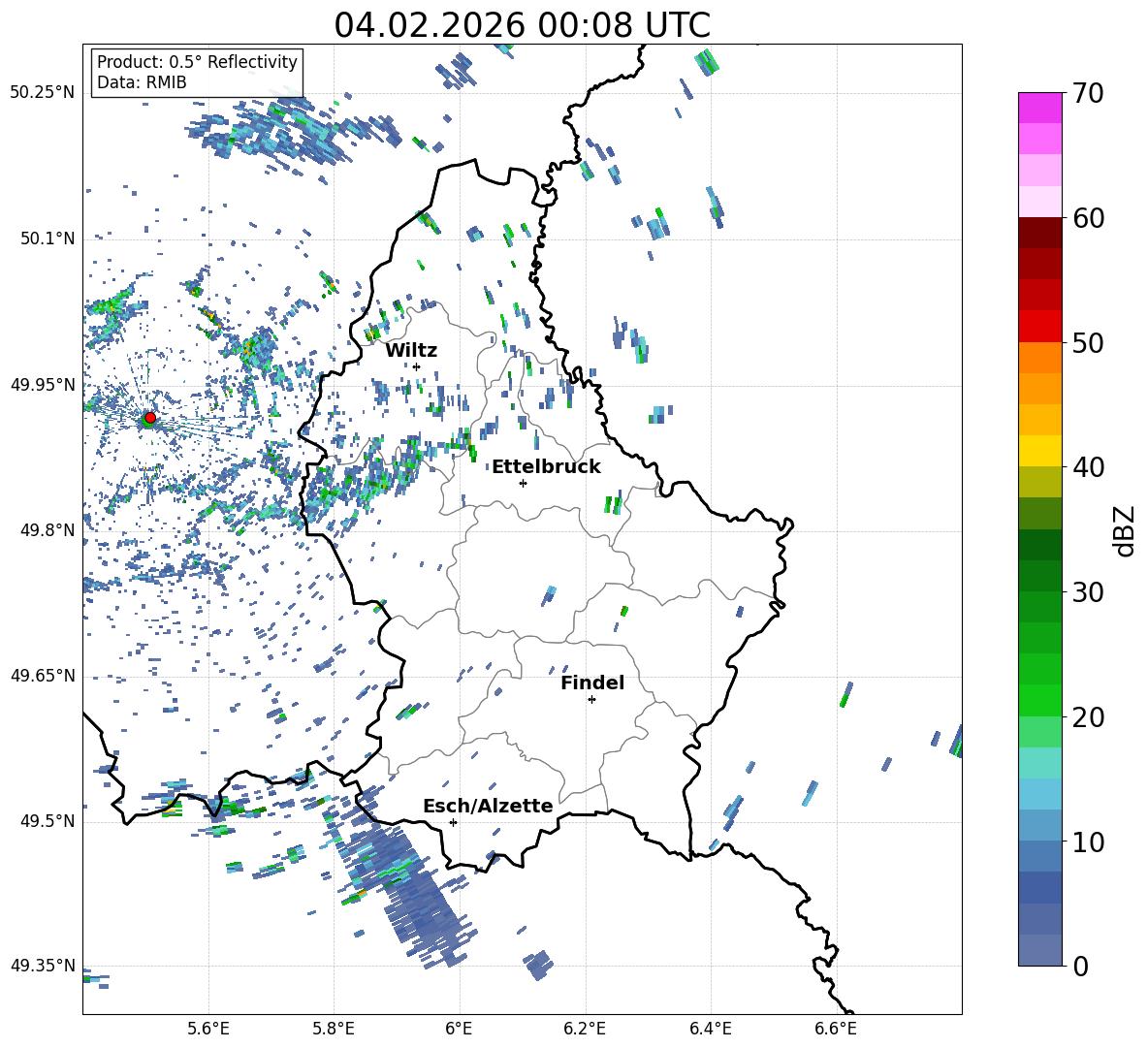Viewport: 1148px width, 1048px height.
Task: Click the 0 tick label on colorbar
Action: click(x=1080, y=967)
